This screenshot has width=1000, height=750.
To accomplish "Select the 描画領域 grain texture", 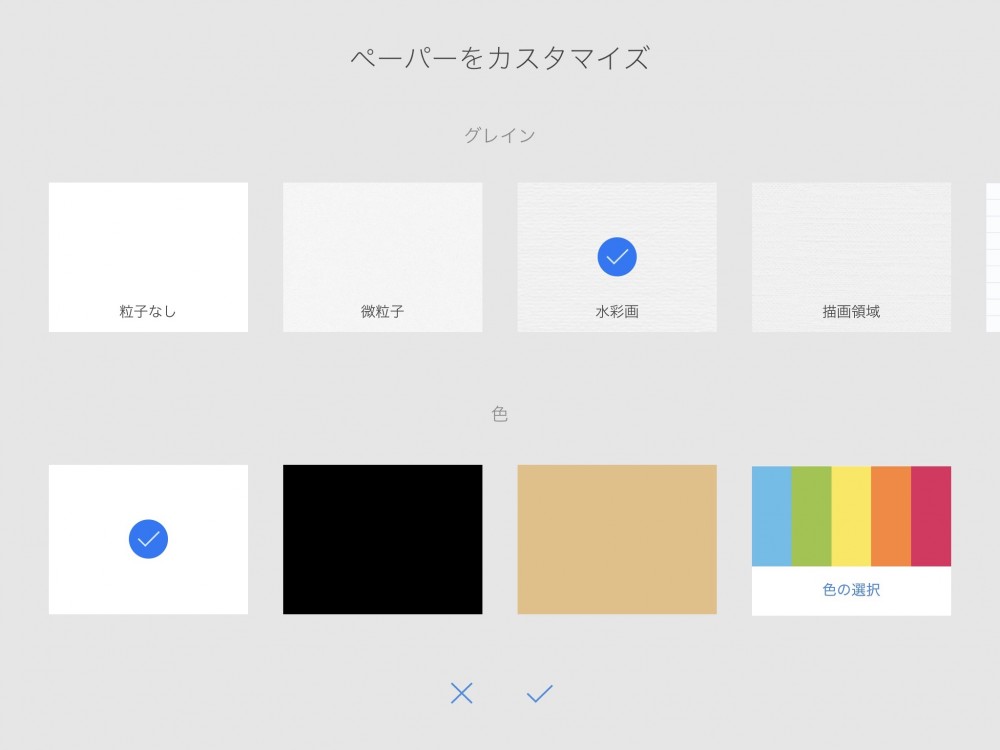I will pyautogui.click(x=851, y=257).
